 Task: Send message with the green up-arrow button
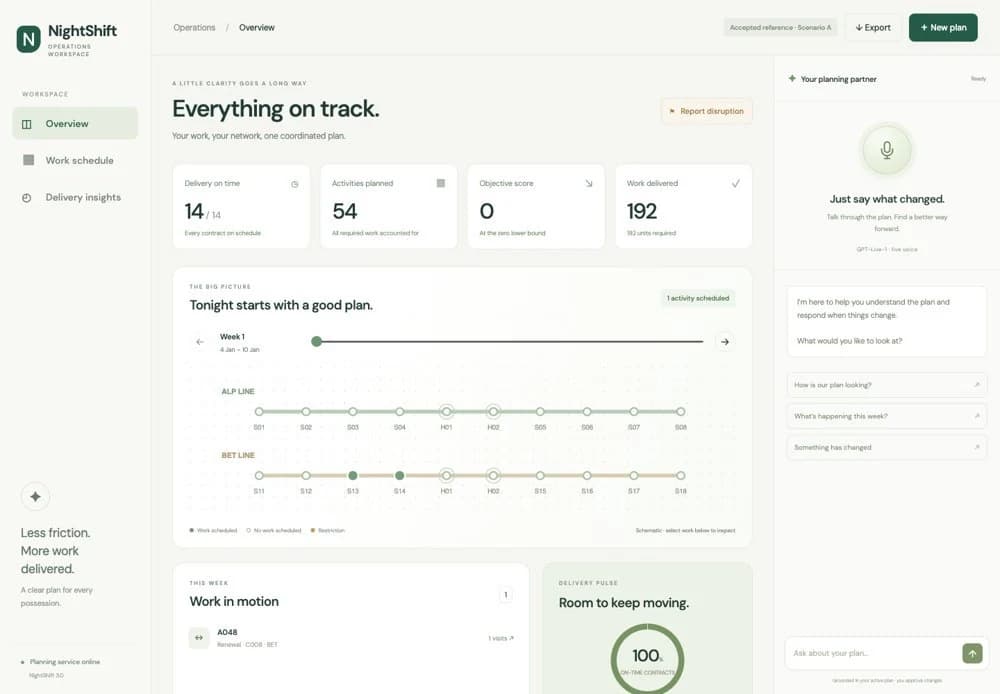(972, 653)
